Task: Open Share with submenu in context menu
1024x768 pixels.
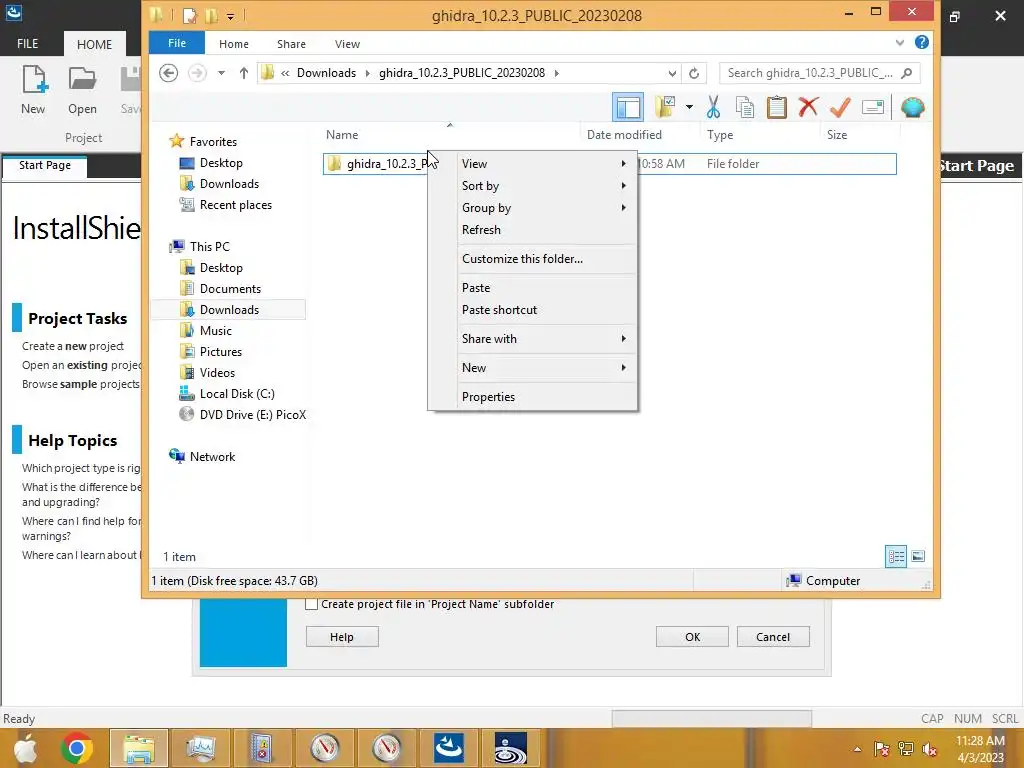Action: 532,339
